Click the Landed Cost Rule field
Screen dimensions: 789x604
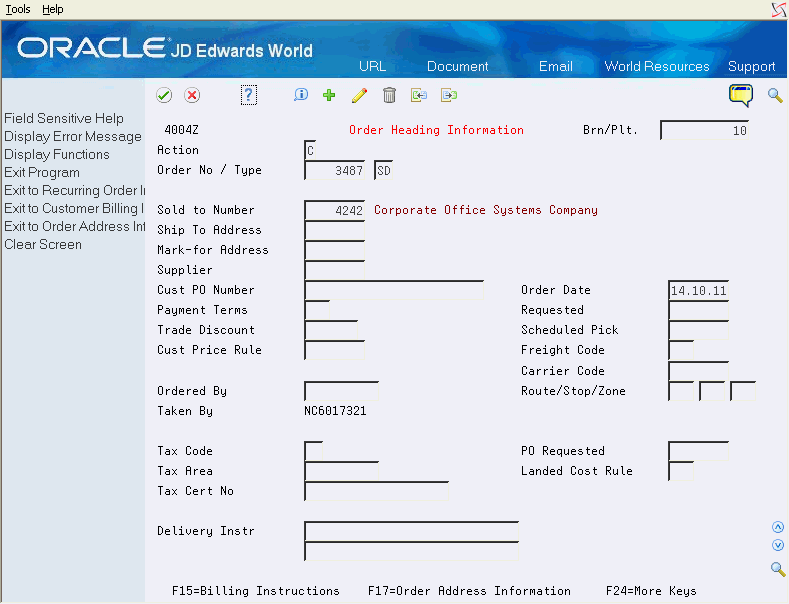point(681,471)
